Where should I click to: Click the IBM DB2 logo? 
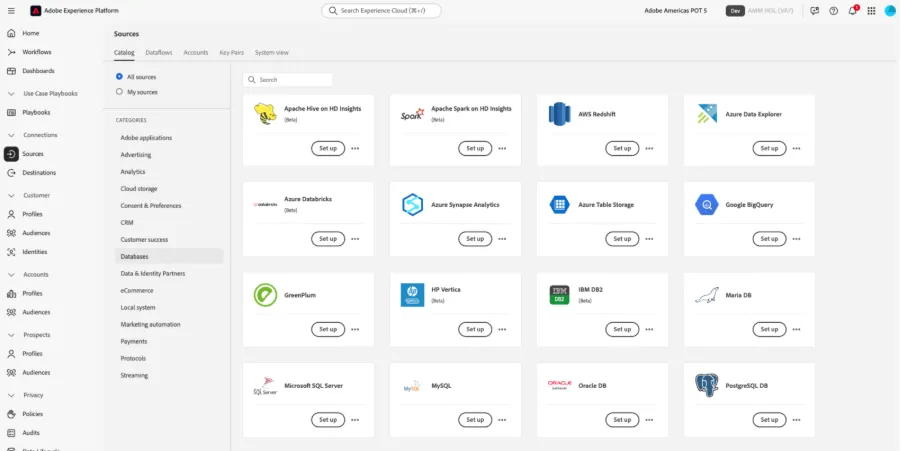559,295
